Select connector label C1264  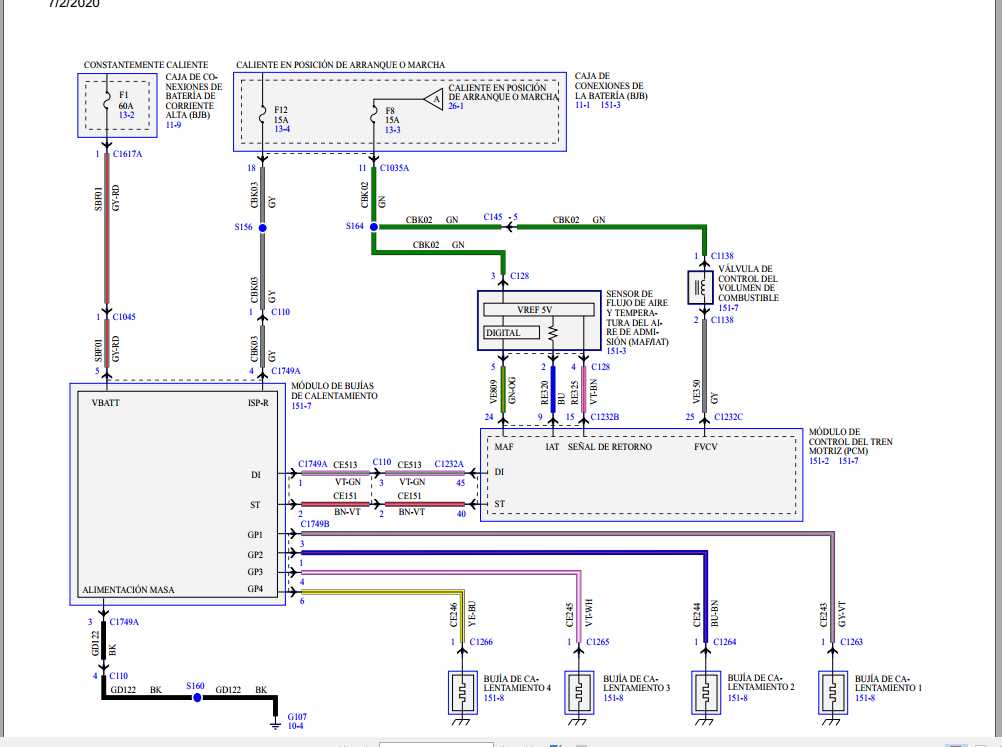tap(725, 642)
